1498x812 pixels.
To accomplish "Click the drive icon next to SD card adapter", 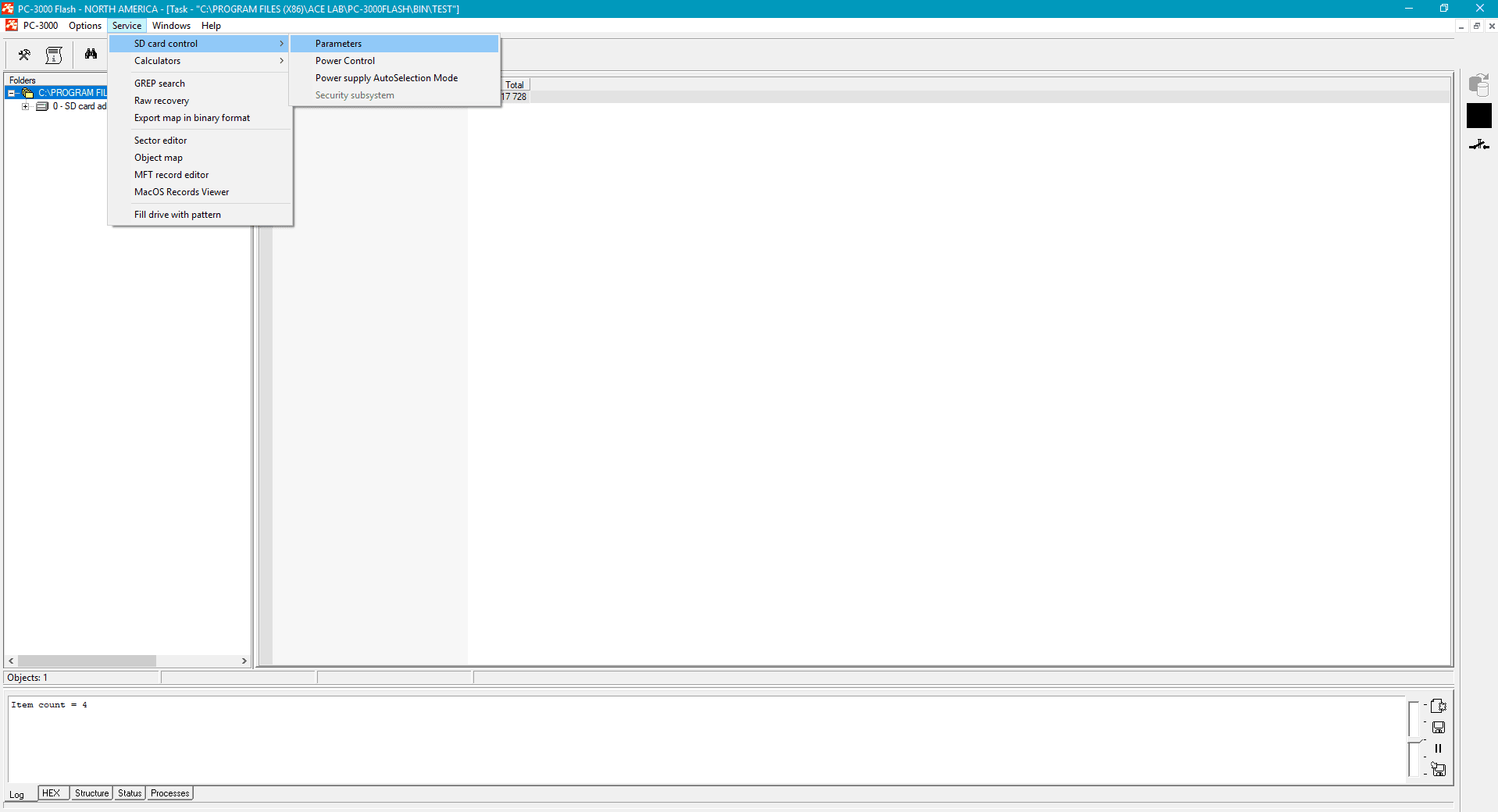I will coord(42,106).
